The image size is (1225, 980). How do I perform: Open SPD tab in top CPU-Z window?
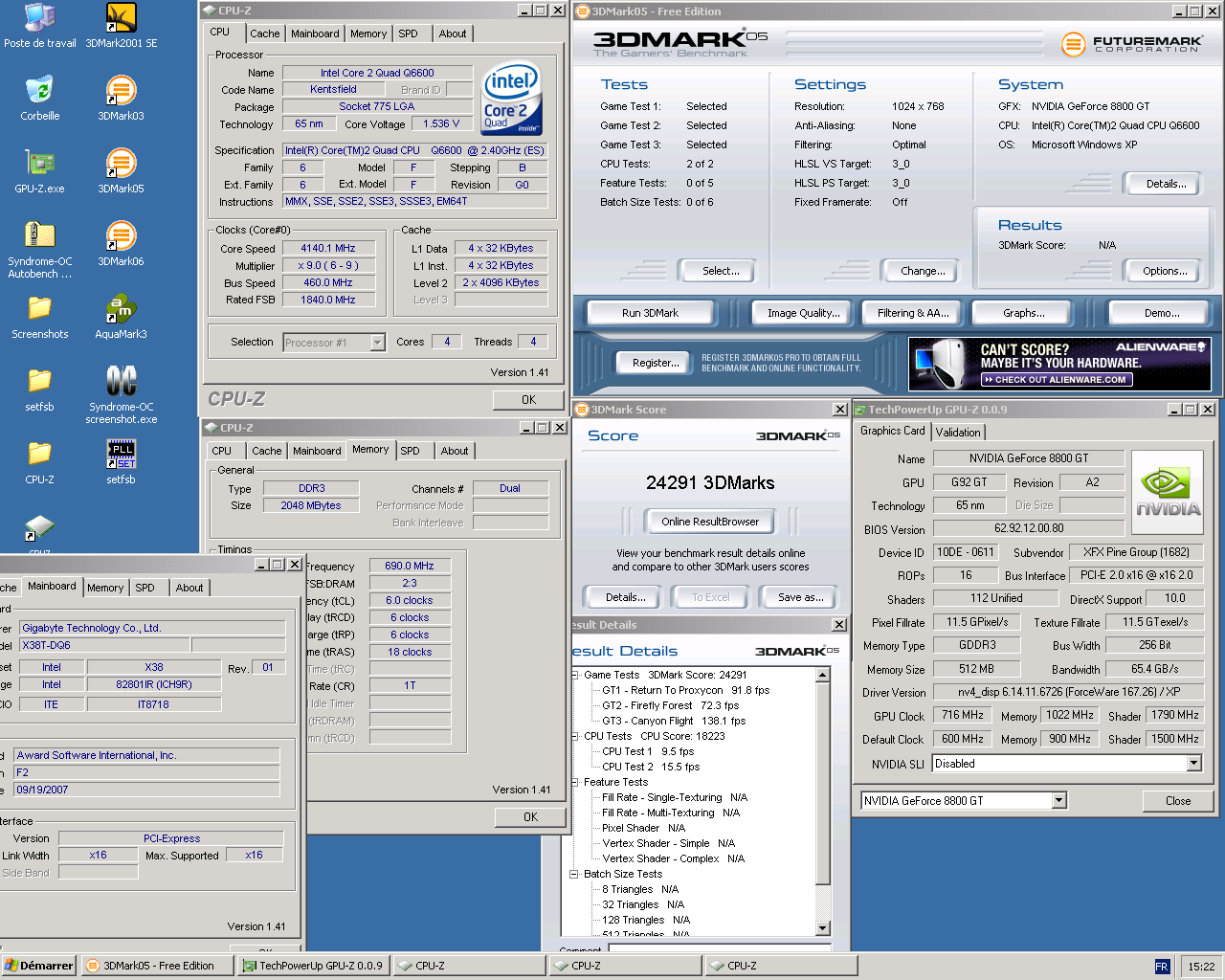point(409,33)
